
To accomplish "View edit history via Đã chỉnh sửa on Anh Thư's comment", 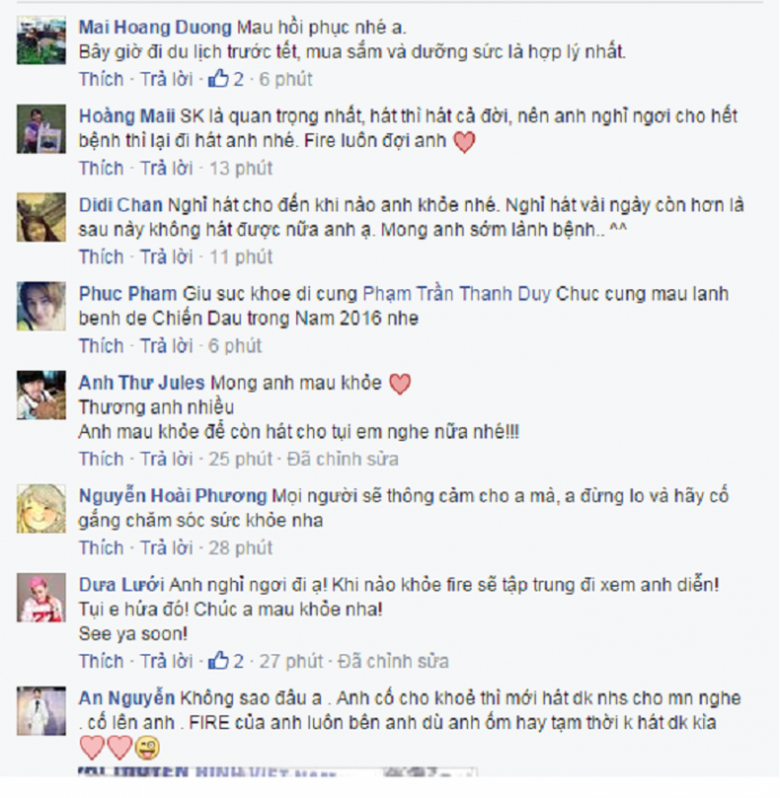I will tap(342, 459).
